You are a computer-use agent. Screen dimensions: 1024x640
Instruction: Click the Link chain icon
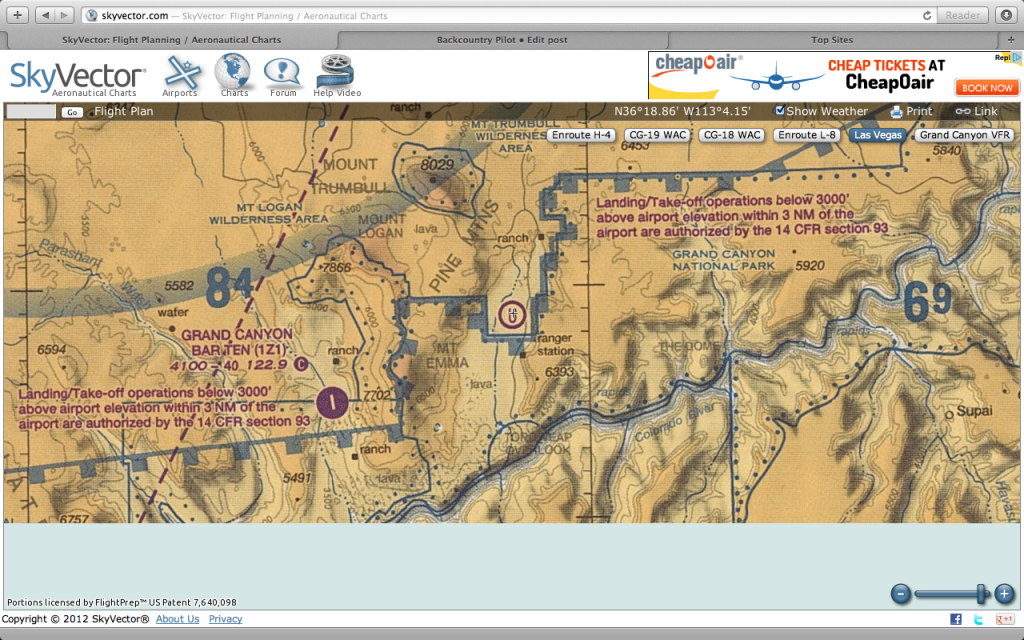click(962, 112)
